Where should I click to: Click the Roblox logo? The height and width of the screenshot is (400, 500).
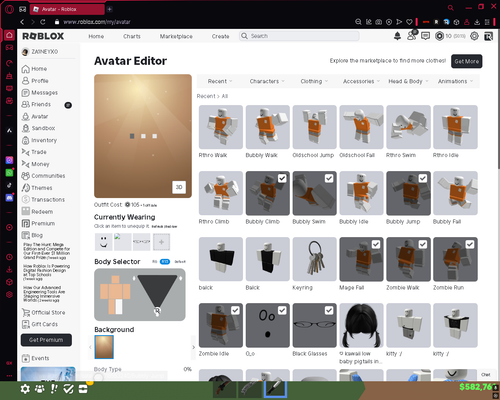43,36
